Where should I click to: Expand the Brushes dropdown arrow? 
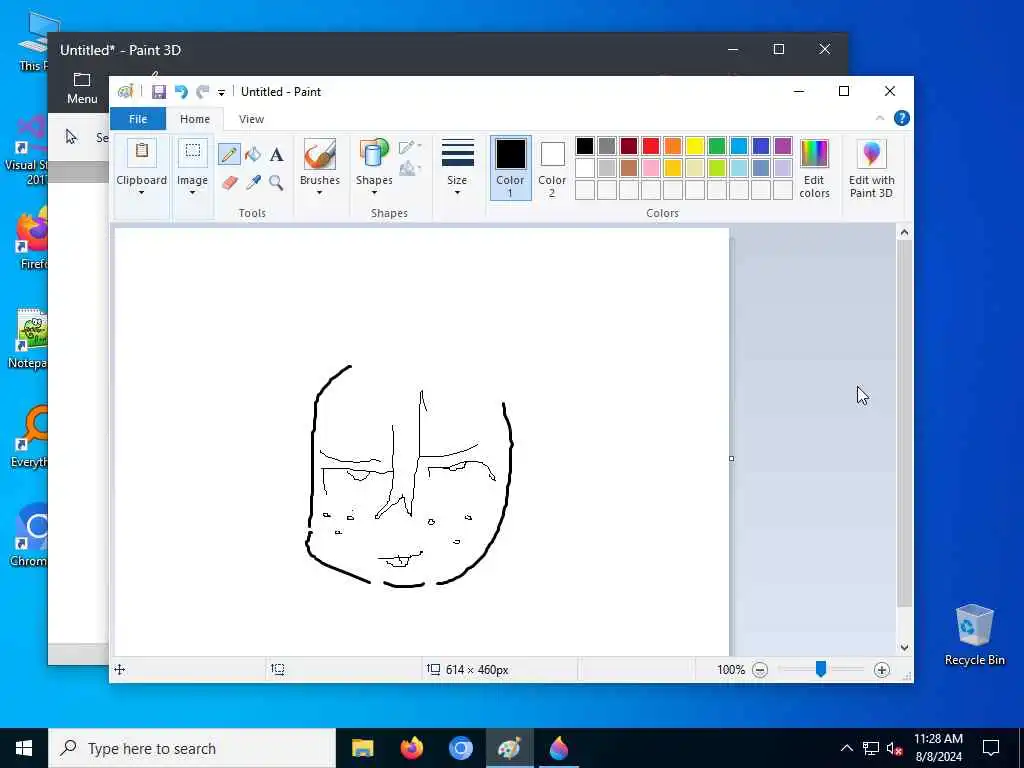coord(319,193)
